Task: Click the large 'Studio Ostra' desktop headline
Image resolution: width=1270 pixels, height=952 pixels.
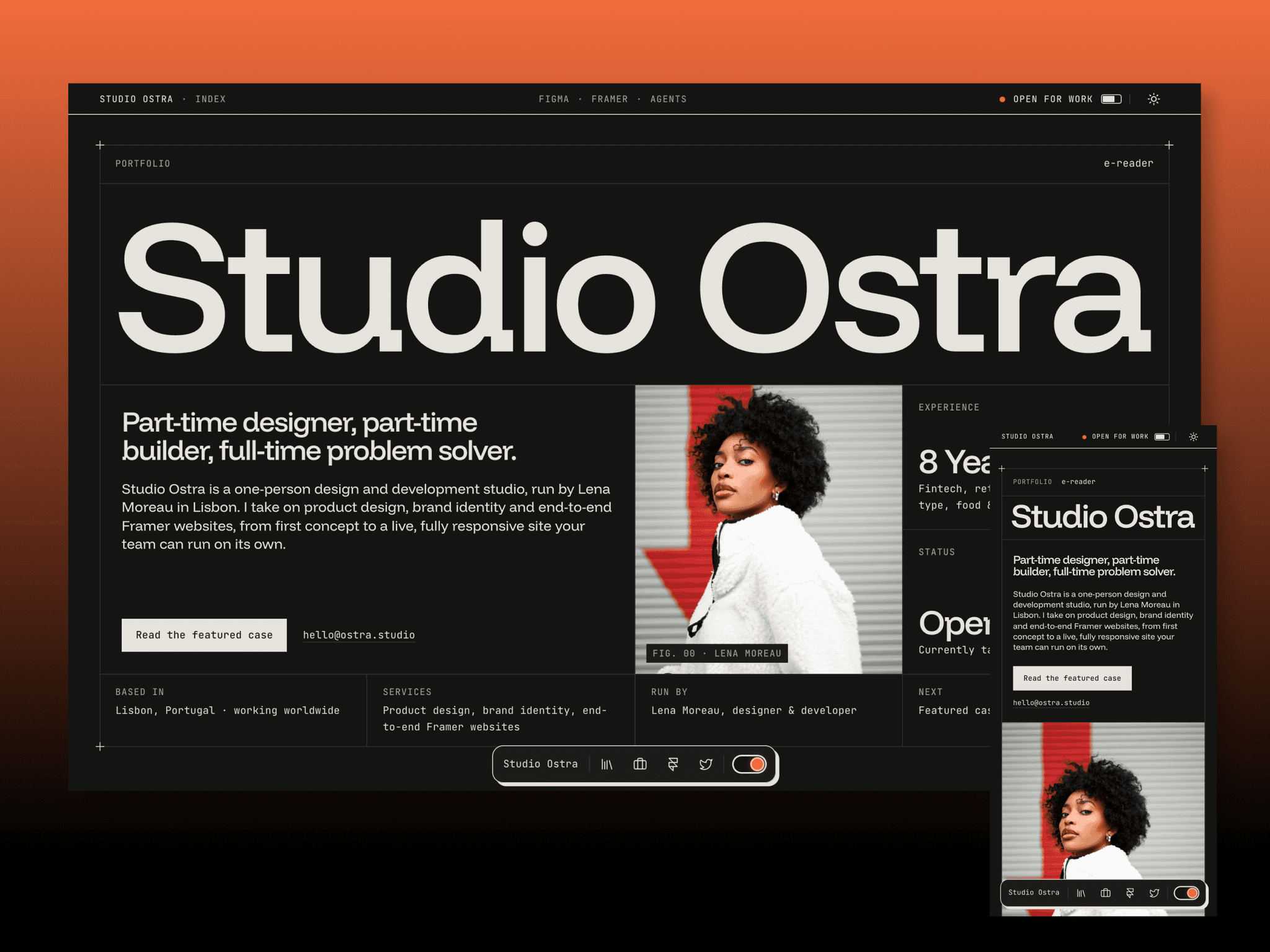Action: click(x=635, y=287)
